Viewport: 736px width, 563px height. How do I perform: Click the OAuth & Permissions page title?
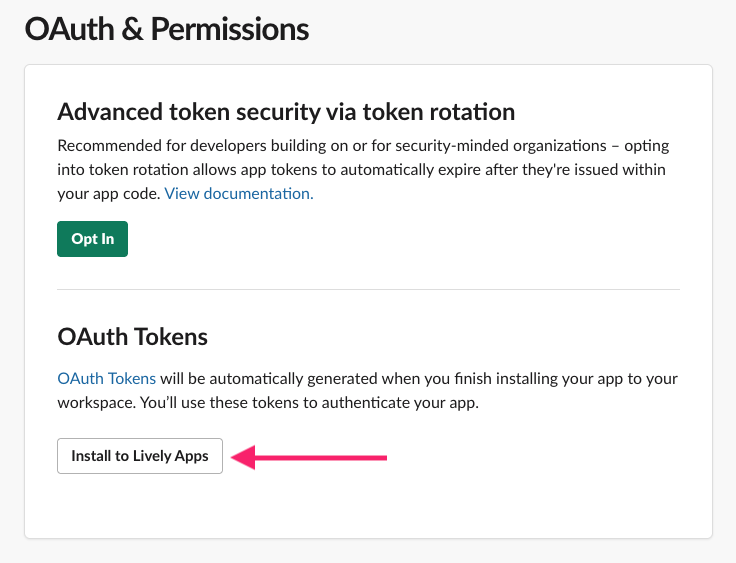click(x=166, y=30)
